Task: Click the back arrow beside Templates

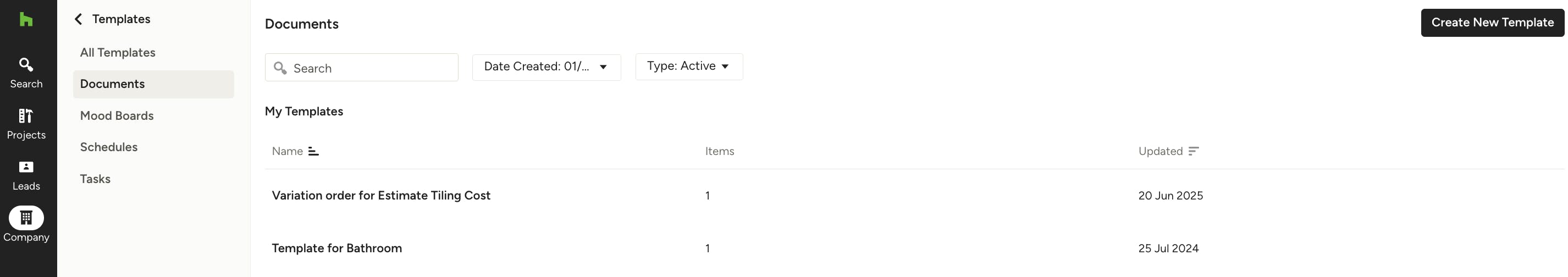Action: pyautogui.click(x=79, y=19)
